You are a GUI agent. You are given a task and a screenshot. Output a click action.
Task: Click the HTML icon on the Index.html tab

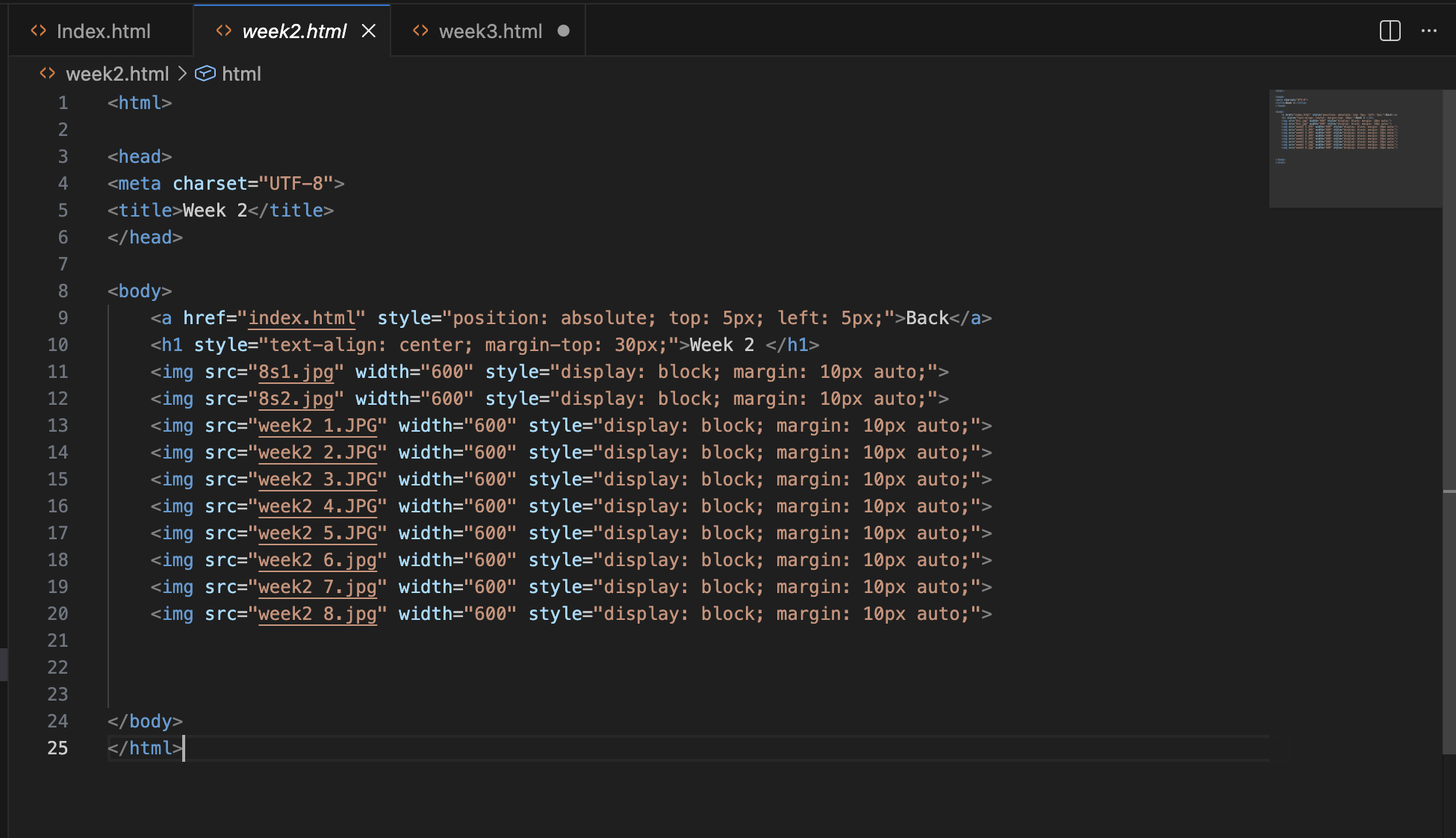pyautogui.click(x=38, y=31)
